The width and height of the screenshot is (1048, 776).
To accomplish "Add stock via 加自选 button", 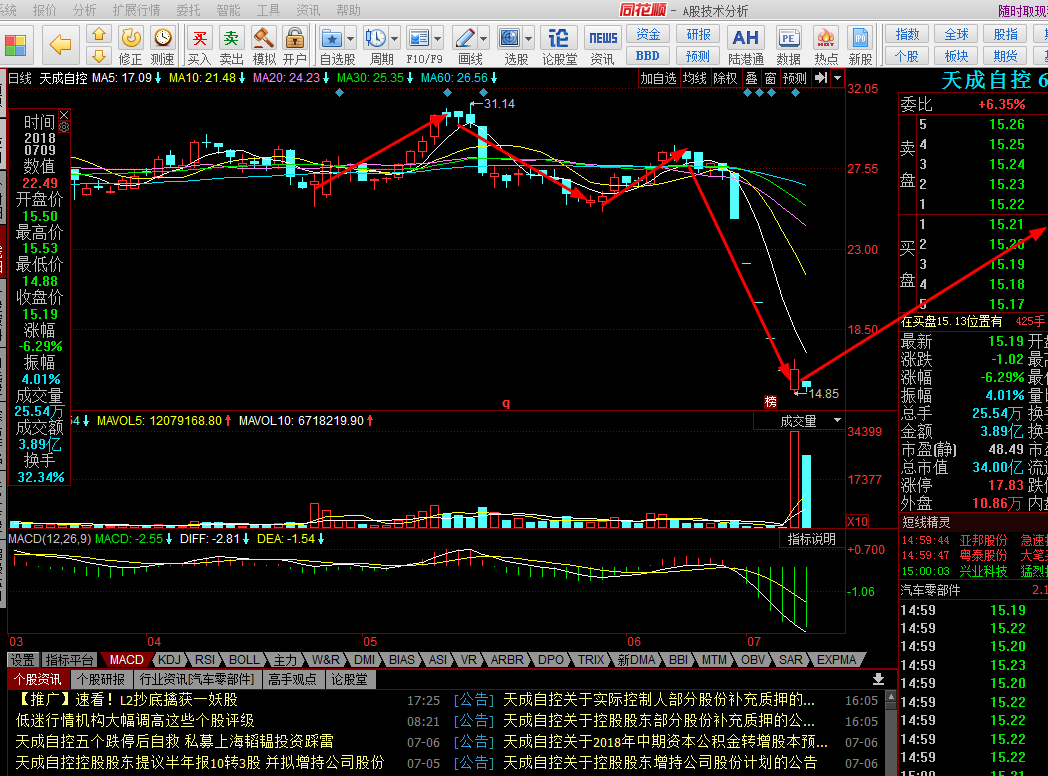I will point(658,78).
